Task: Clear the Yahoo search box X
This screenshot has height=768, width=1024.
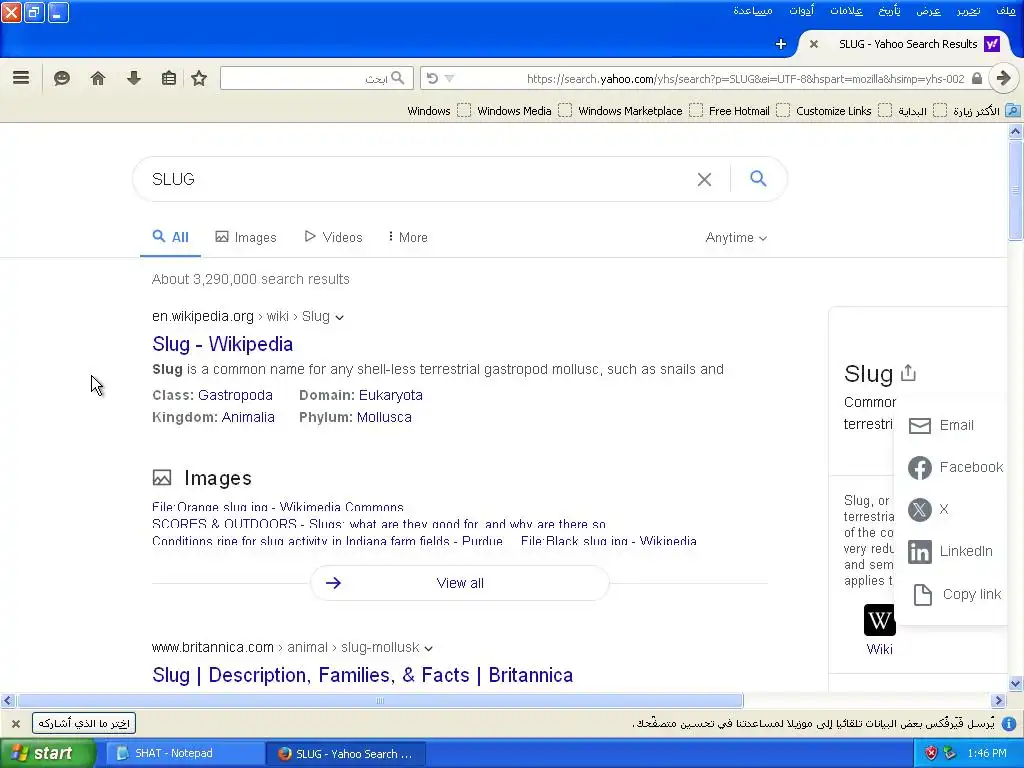Action: coord(704,179)
